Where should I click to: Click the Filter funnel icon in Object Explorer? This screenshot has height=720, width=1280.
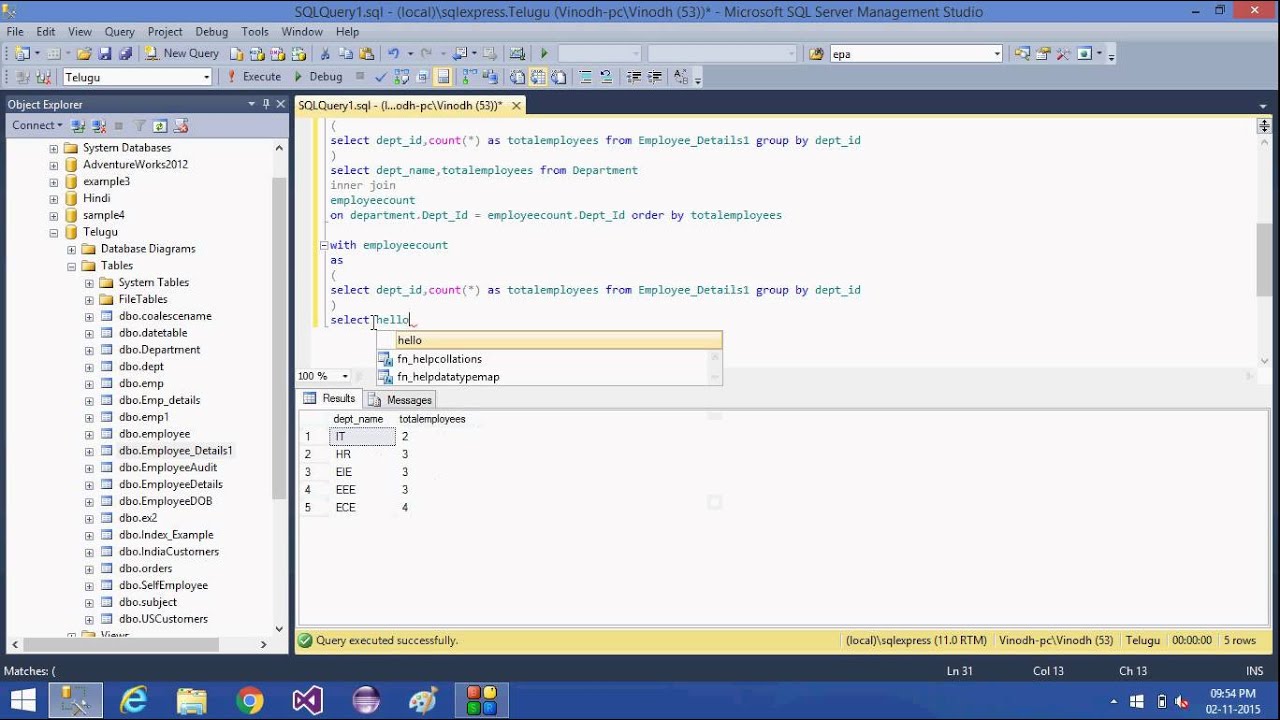pos(140,126)
